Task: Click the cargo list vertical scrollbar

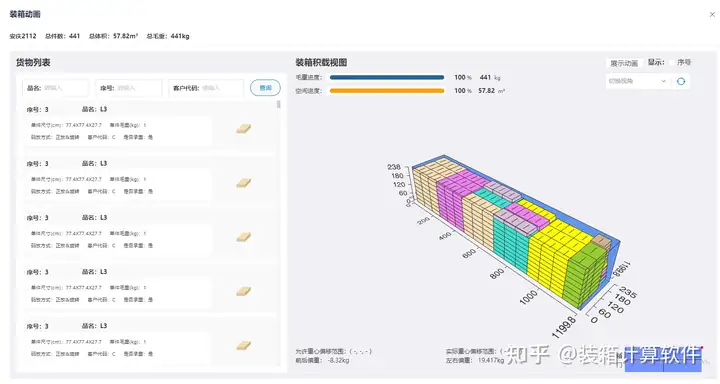Action: 279,105
